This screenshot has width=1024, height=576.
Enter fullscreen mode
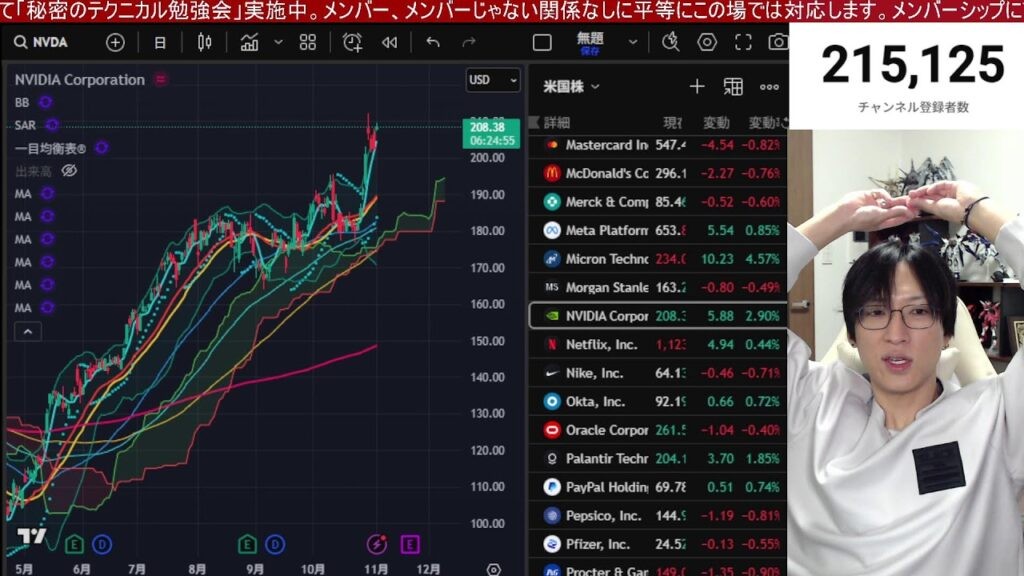(743, 42)
